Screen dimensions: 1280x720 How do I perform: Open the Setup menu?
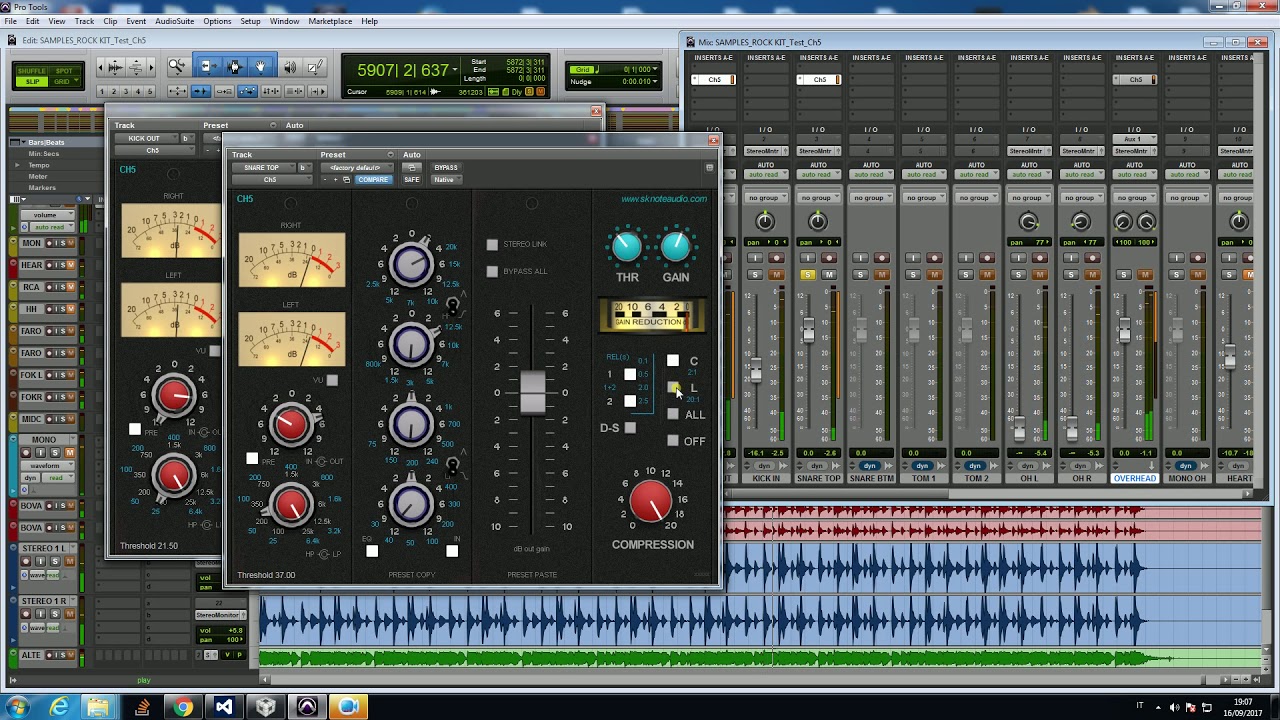pyautogui.click(x=250, y=21)
